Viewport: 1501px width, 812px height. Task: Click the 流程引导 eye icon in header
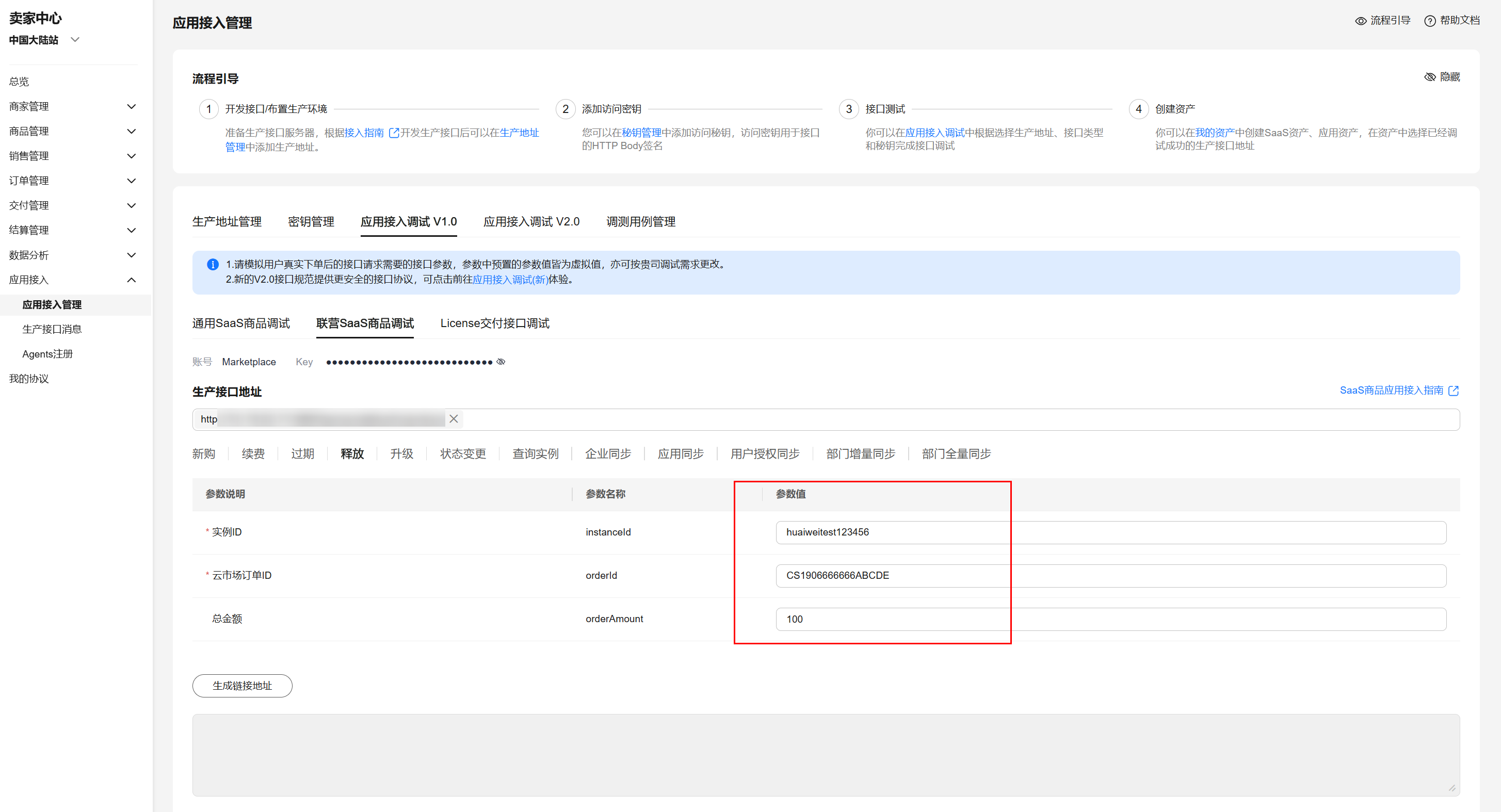click(x=1361, y=21)
